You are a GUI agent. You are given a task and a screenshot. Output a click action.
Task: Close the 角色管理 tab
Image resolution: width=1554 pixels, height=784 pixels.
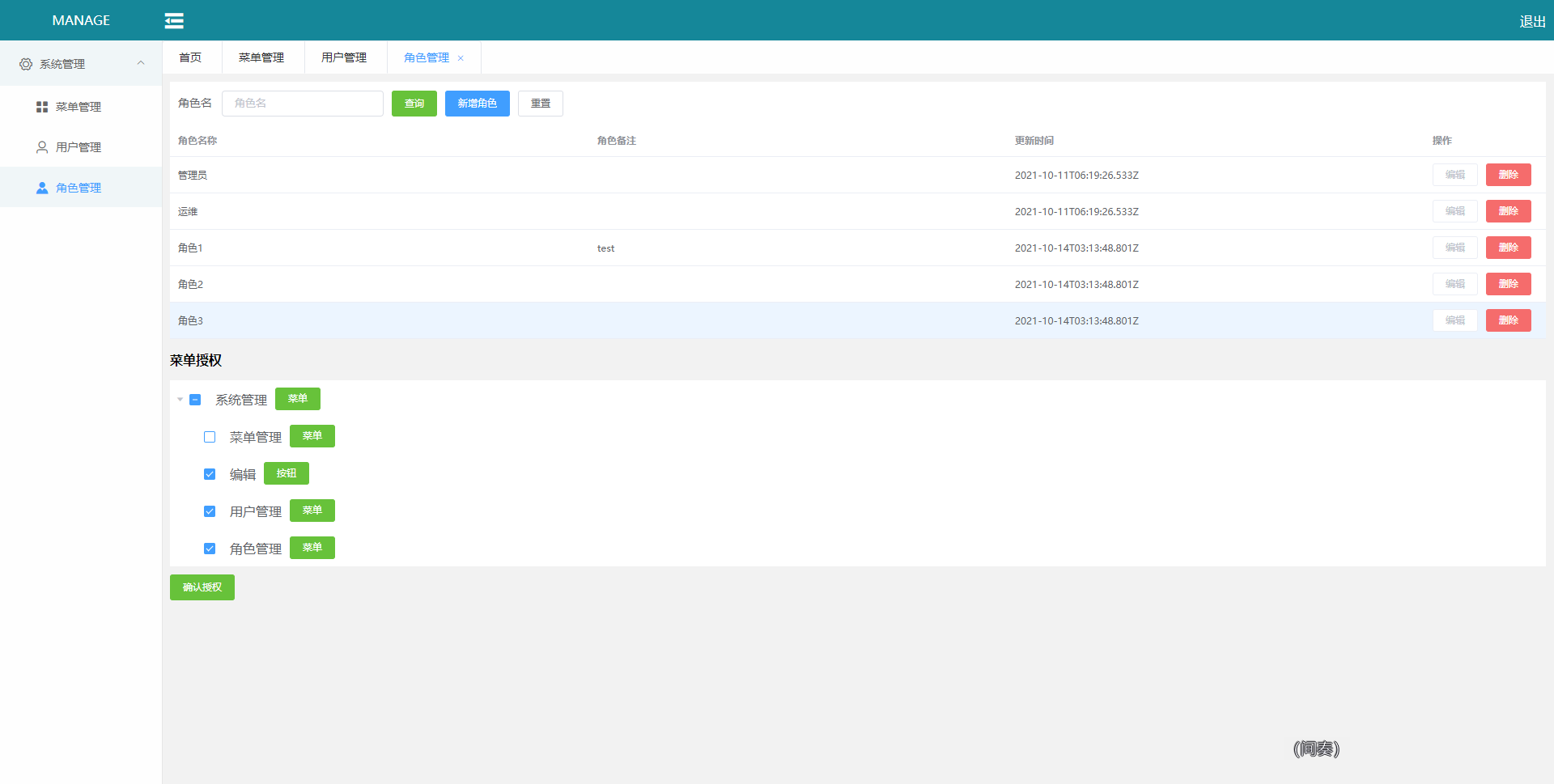(461, 58)
